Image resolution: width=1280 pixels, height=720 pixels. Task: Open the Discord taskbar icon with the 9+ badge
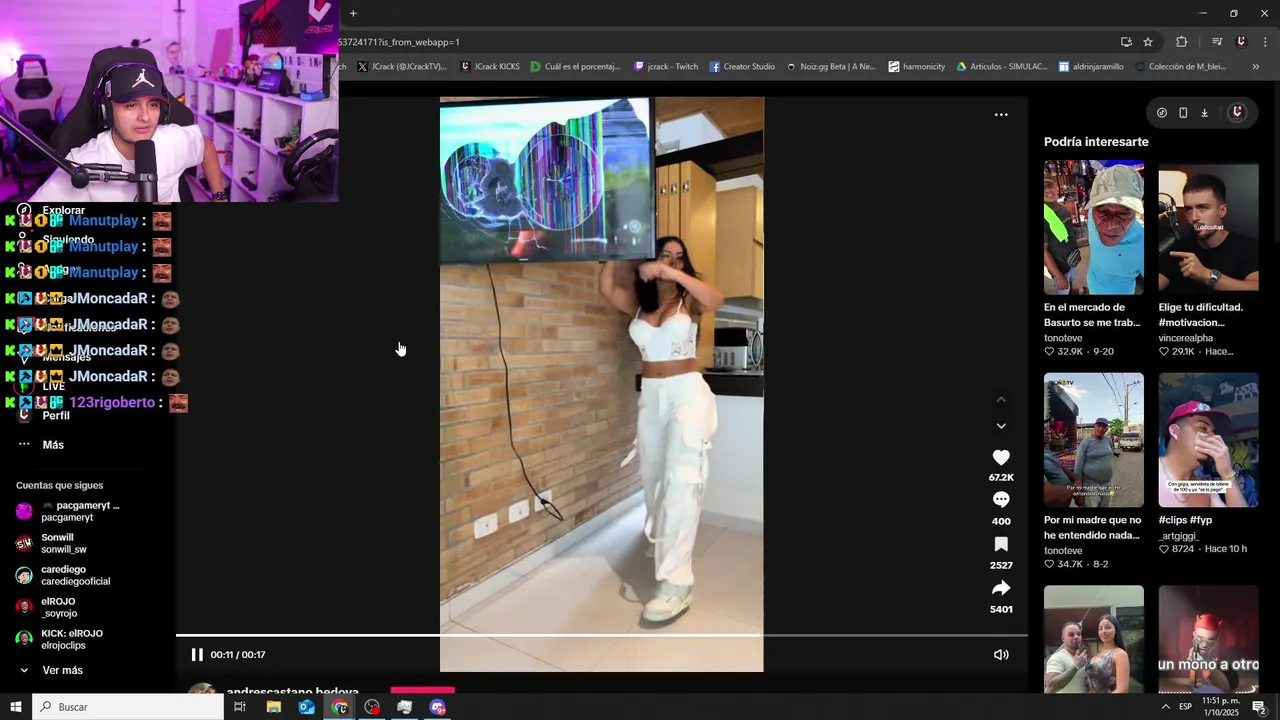click(x=437, y=707)
